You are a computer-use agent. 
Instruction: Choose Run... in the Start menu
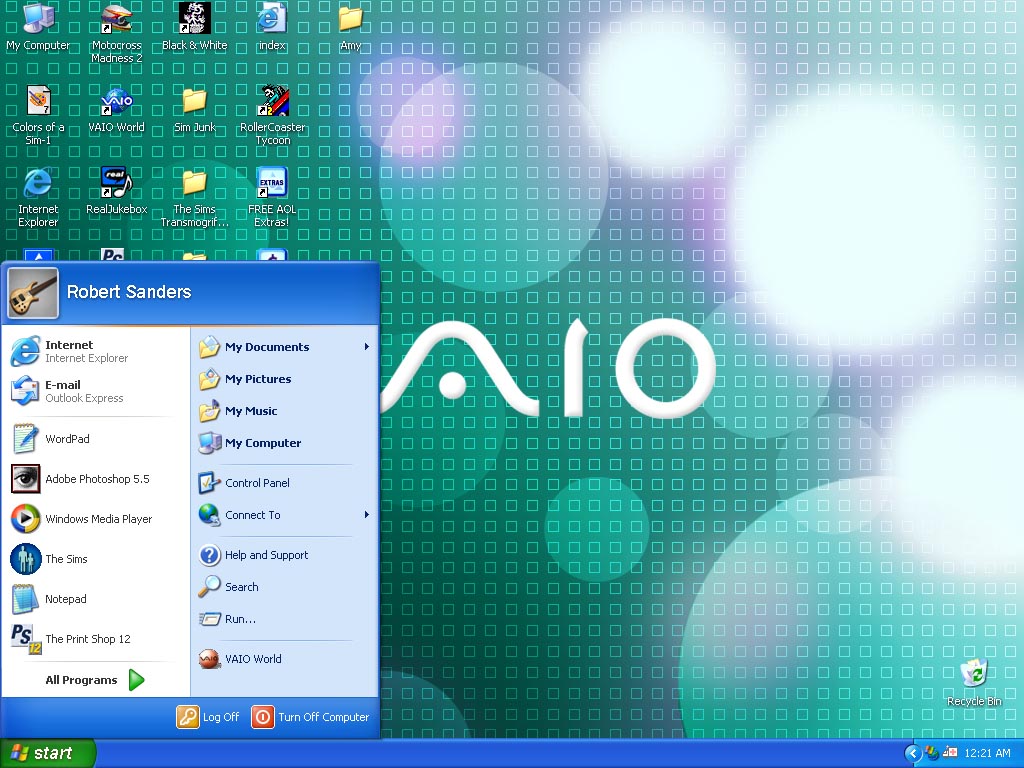coord(285,619)
